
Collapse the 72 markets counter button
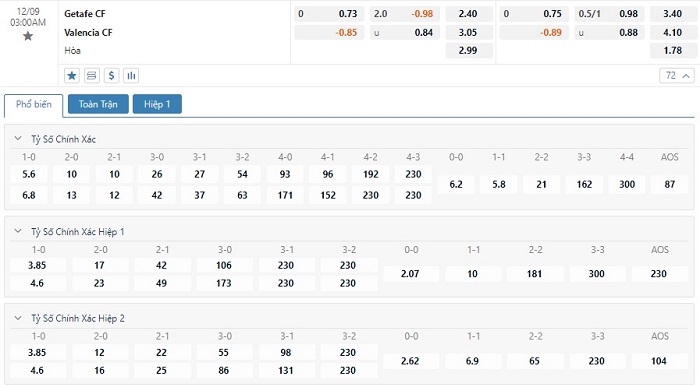click(677, 75)
